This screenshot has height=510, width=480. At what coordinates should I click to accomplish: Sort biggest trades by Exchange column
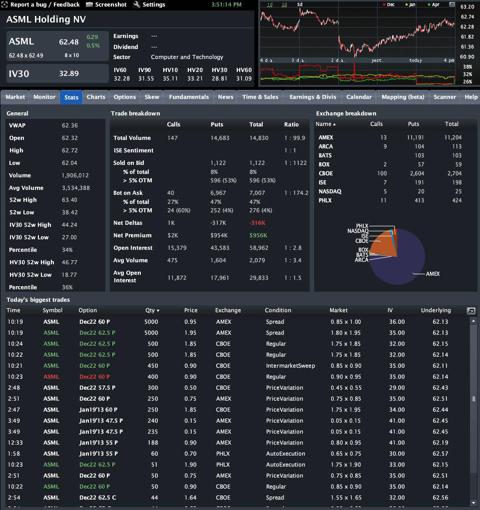(228, 310)
